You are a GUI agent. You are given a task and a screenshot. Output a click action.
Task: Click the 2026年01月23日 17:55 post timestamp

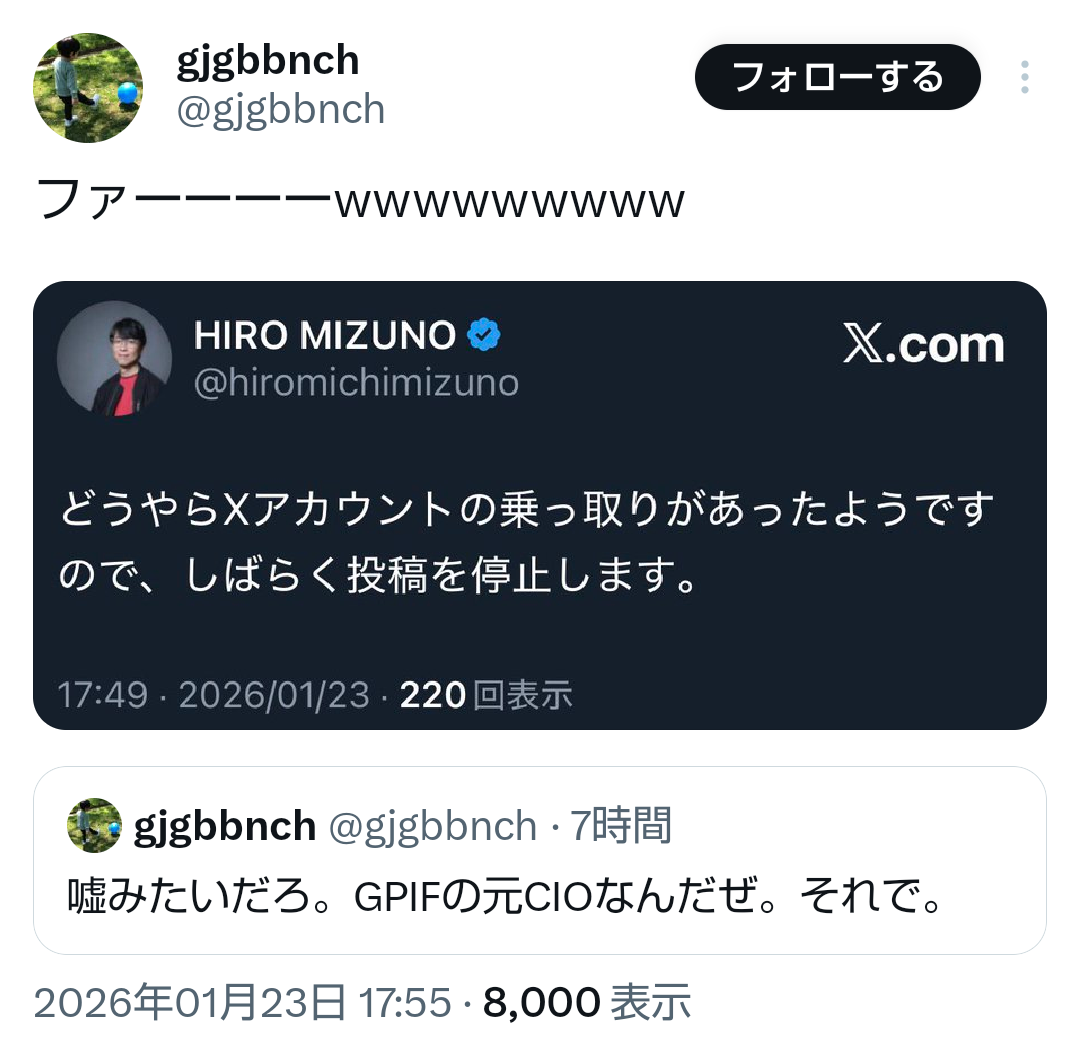point(242,1002)
